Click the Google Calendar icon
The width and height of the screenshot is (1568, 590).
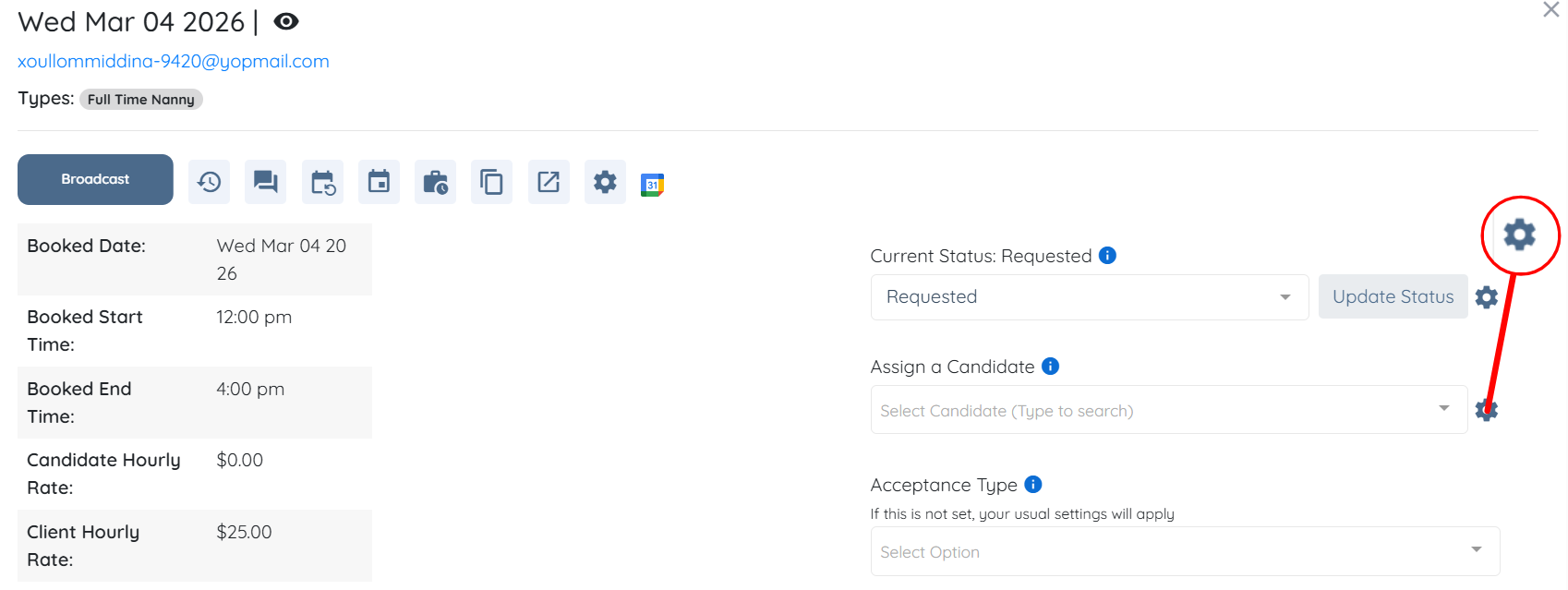click(x=653, y=185)
